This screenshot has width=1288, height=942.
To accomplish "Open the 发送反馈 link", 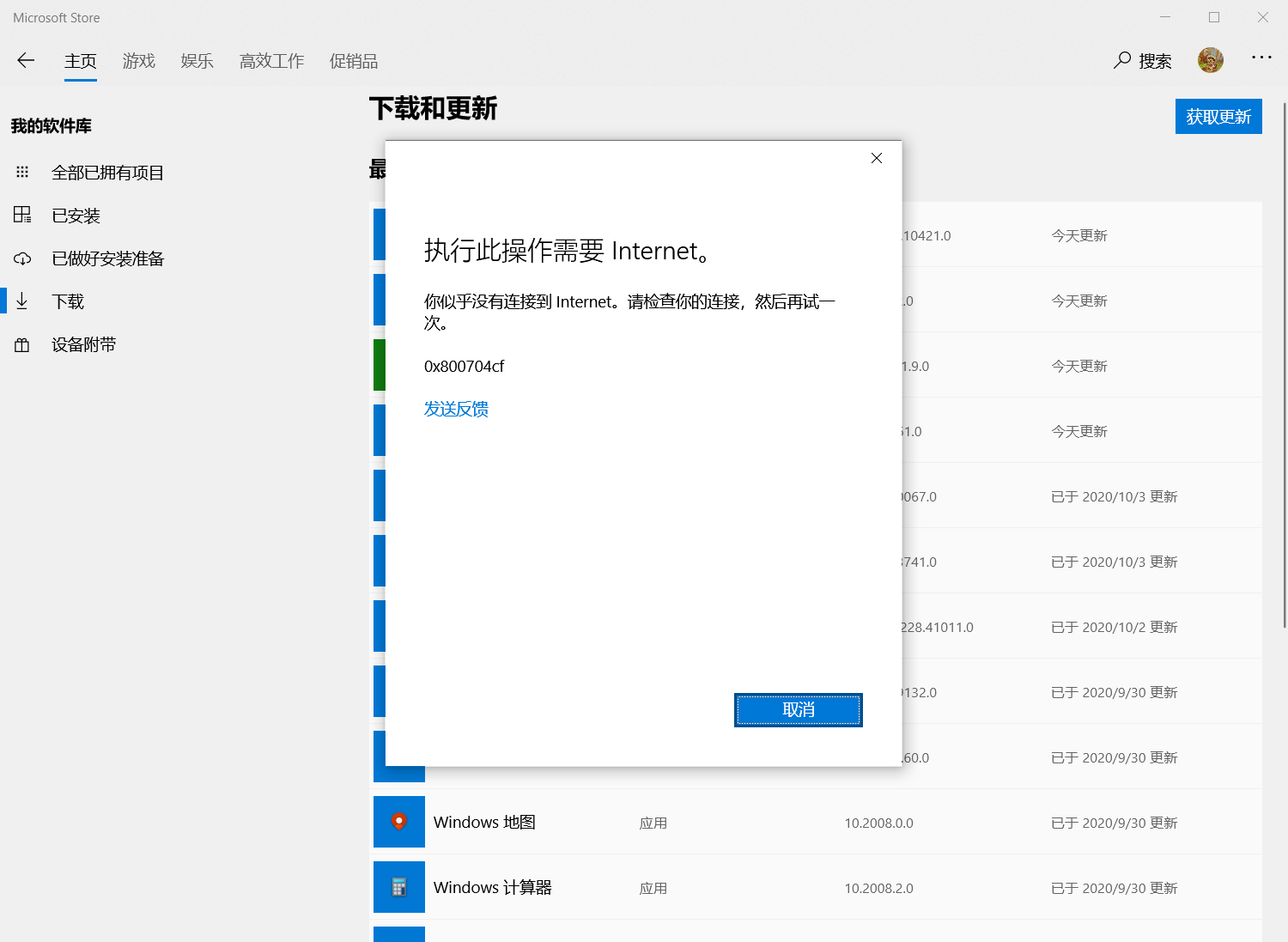I will 456,409.
